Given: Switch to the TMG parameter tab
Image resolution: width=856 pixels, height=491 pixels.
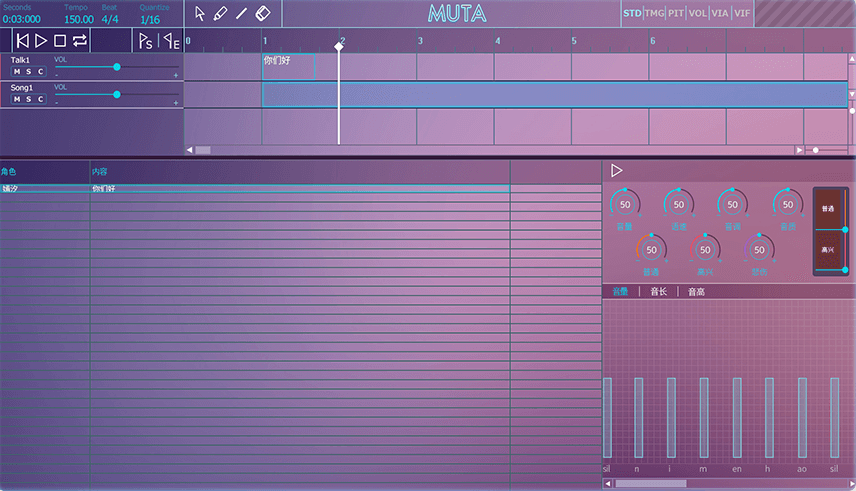Looking at the screenshot, I should coord(654,13).
